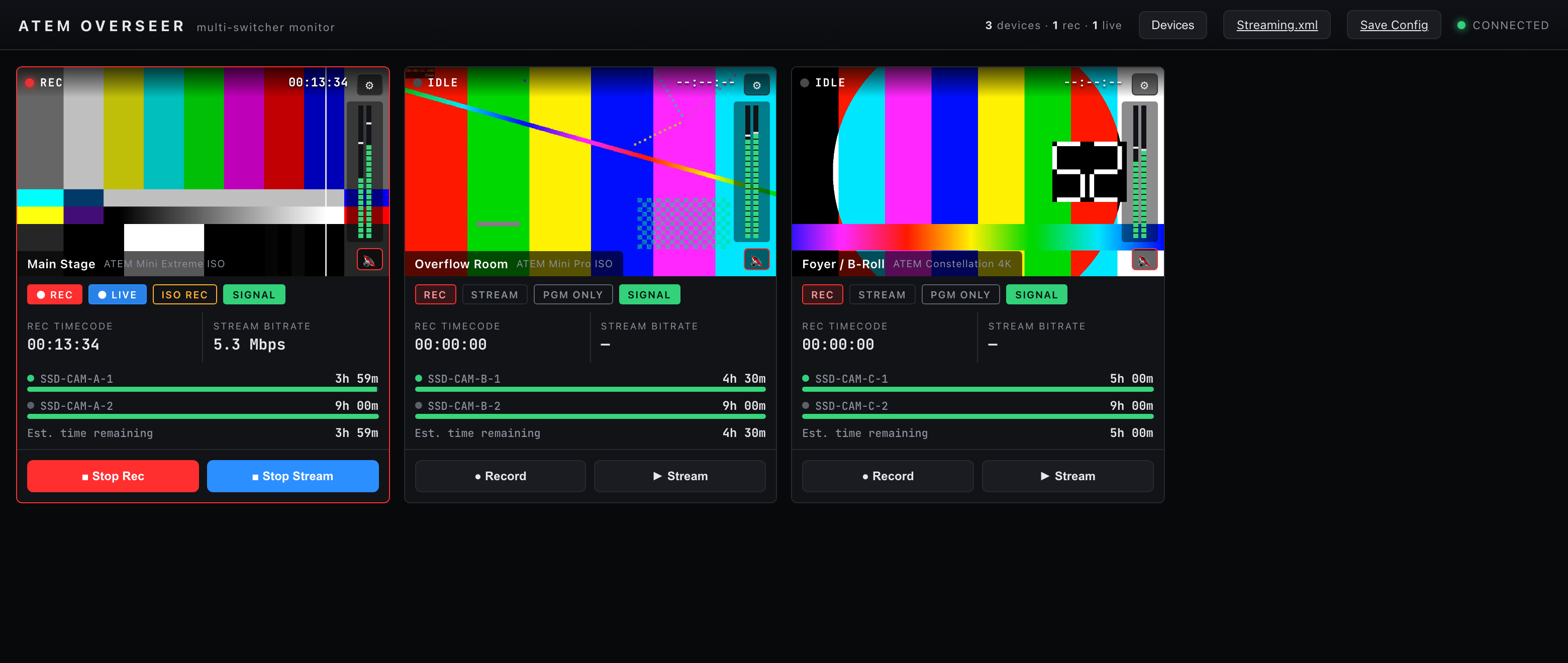
Task: Click SSD-CAM-A-1 storage bar
Action: click(203, 389)
